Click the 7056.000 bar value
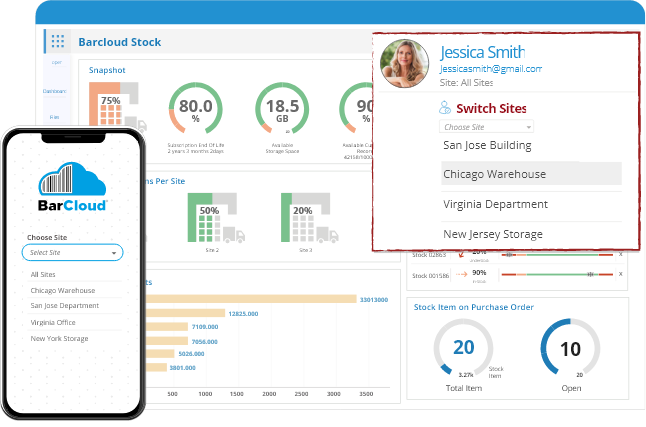 point(204,342)
